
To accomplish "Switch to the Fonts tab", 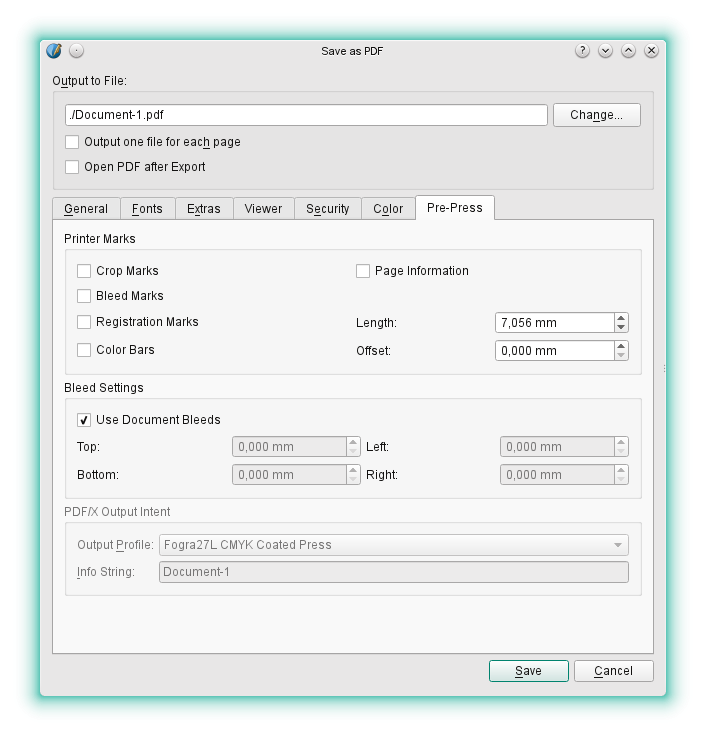I will point(147,209).
